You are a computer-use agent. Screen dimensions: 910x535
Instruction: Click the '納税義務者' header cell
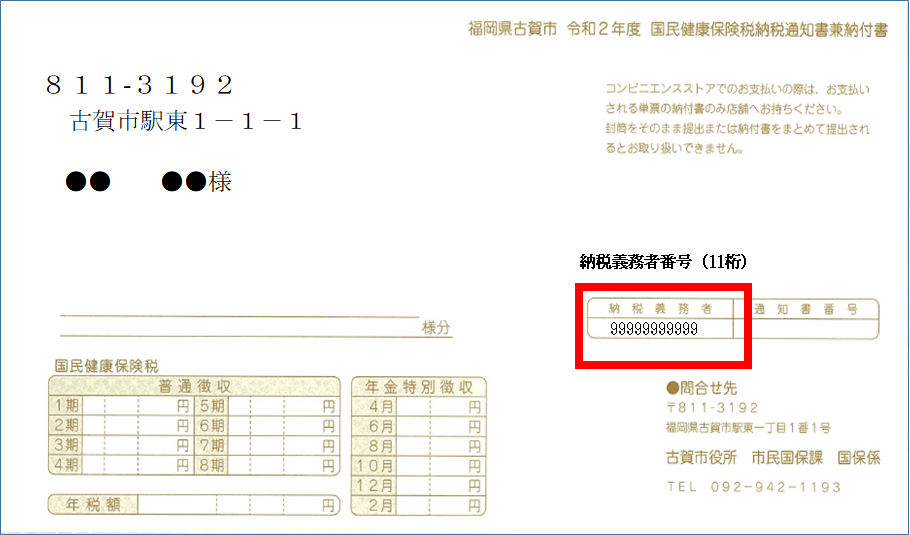tap(660, 309)
